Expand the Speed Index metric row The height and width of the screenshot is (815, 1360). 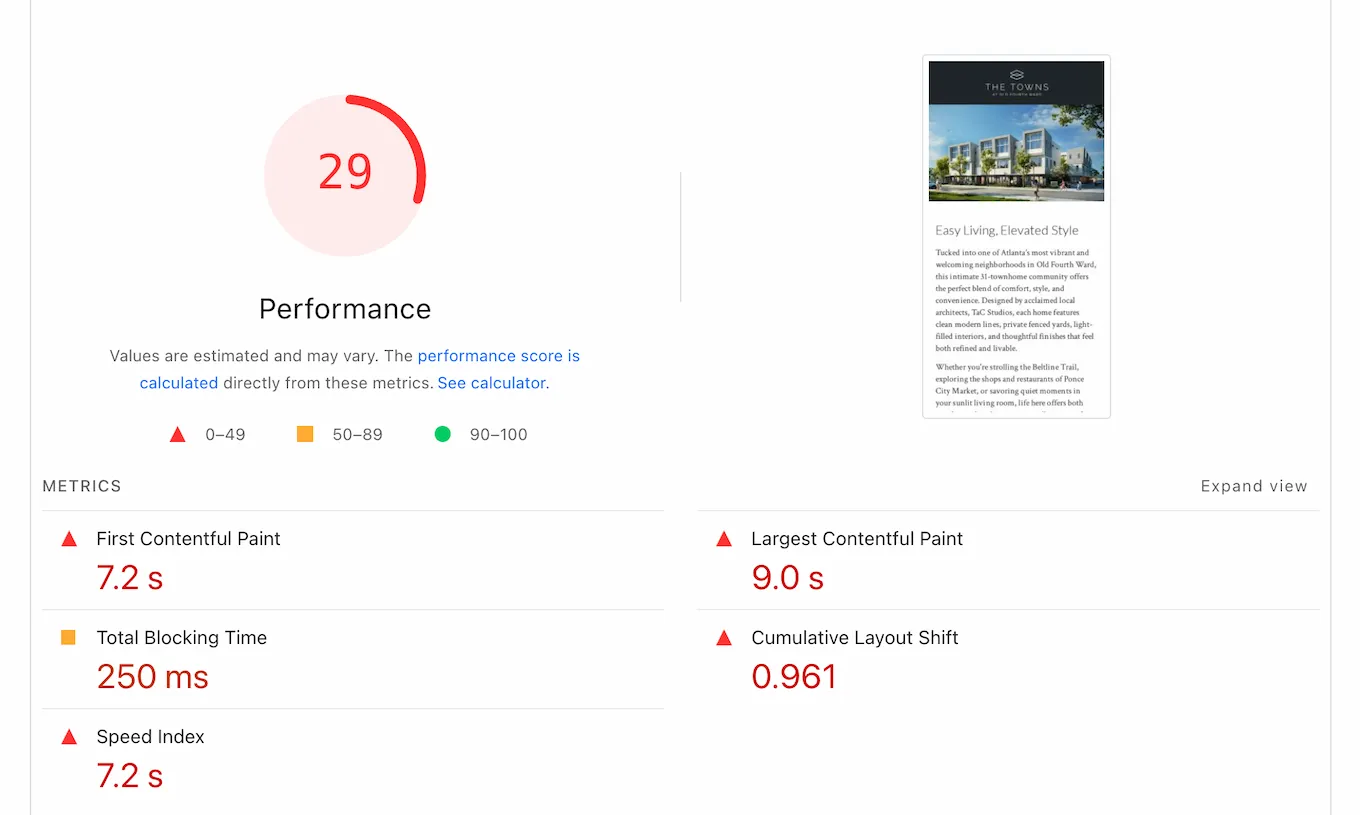150,736
